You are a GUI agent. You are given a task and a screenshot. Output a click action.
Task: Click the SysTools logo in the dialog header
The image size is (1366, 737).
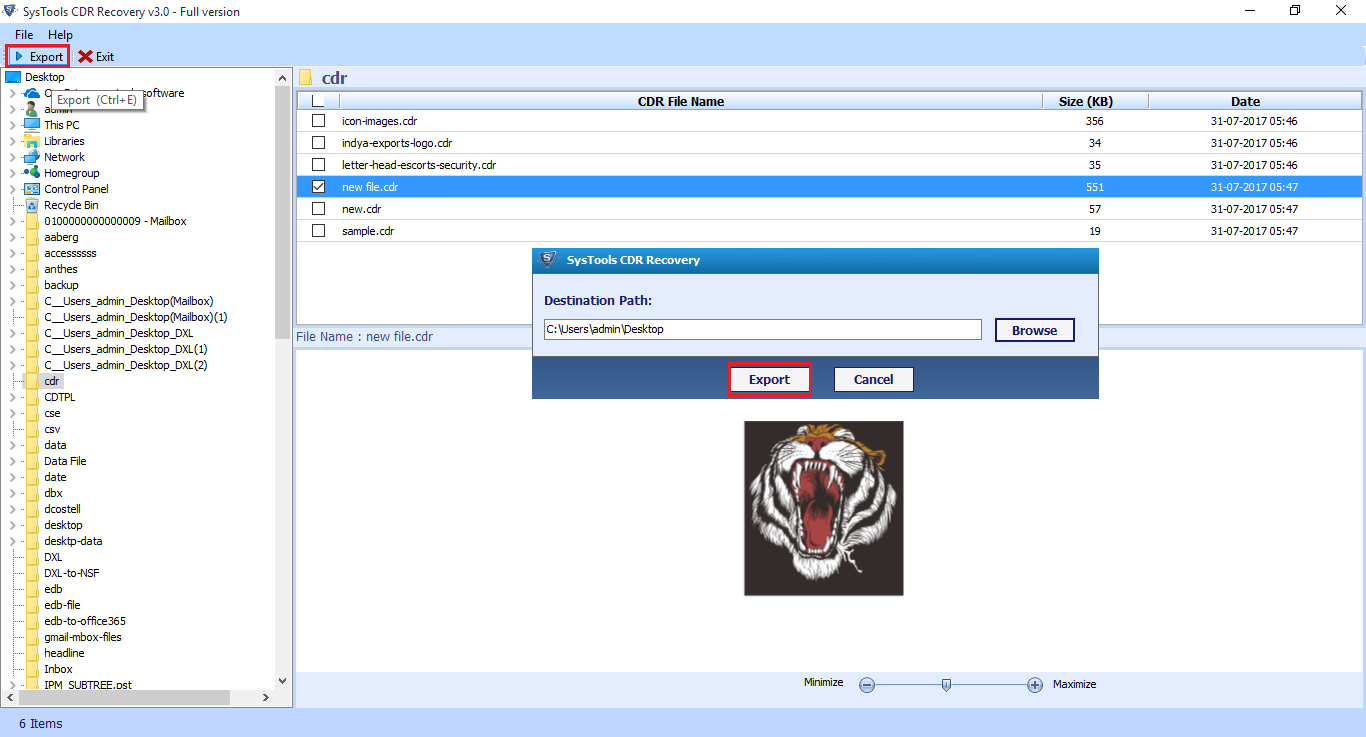(548, 260)
